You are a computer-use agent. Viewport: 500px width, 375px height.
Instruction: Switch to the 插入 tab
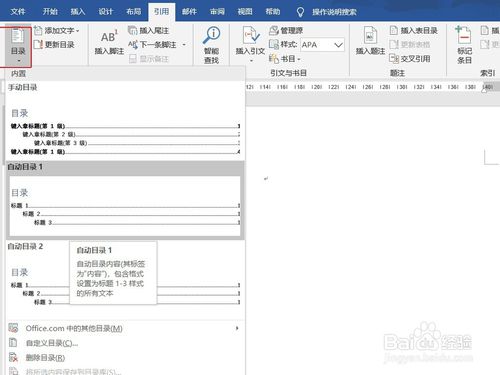tap(78, 12)
